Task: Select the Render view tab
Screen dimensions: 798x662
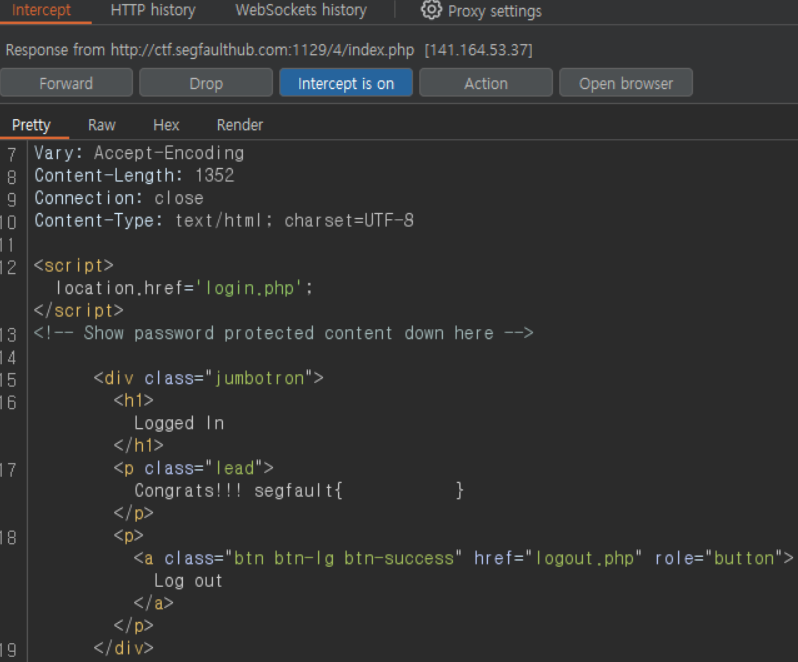Action: [x=240, y=125]
